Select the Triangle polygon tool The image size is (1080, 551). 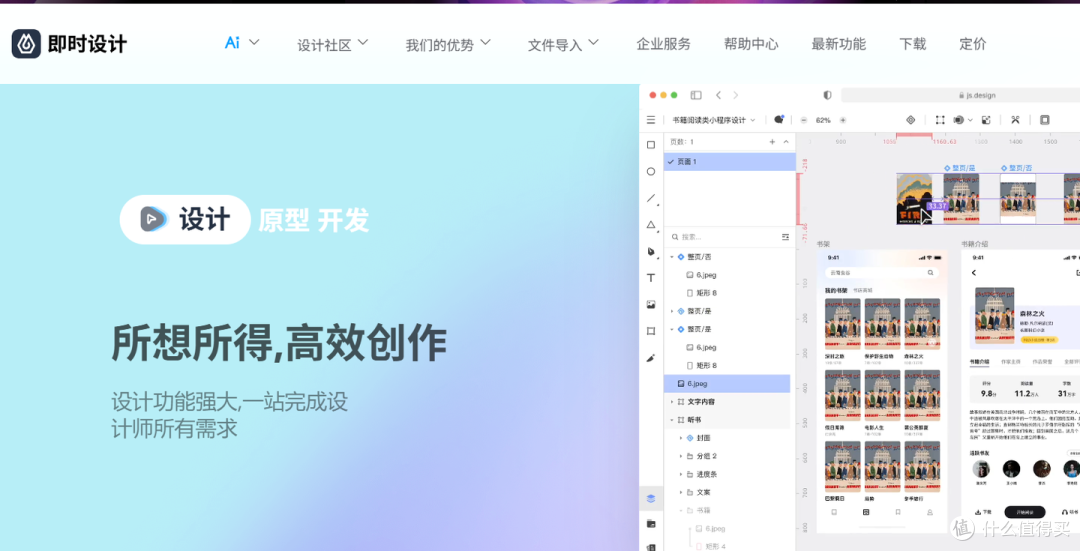pyautogui.click(x=652, y=225)
